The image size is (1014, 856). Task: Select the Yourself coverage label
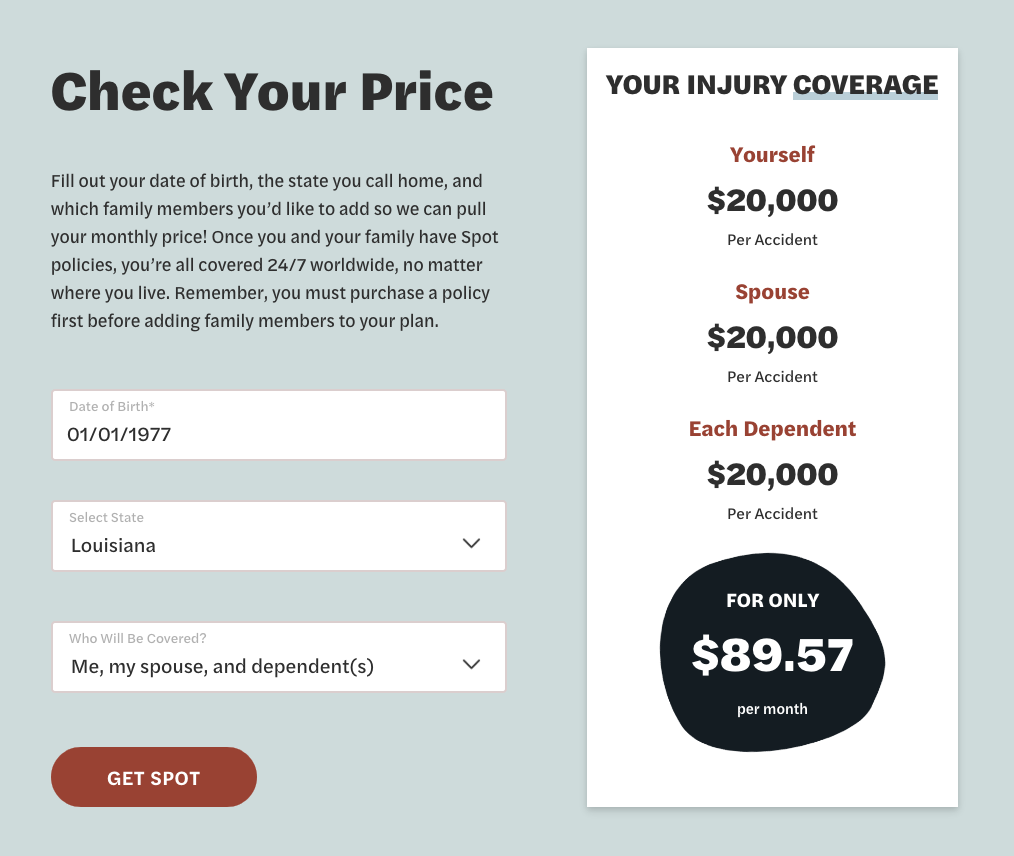tap(772, 155)
